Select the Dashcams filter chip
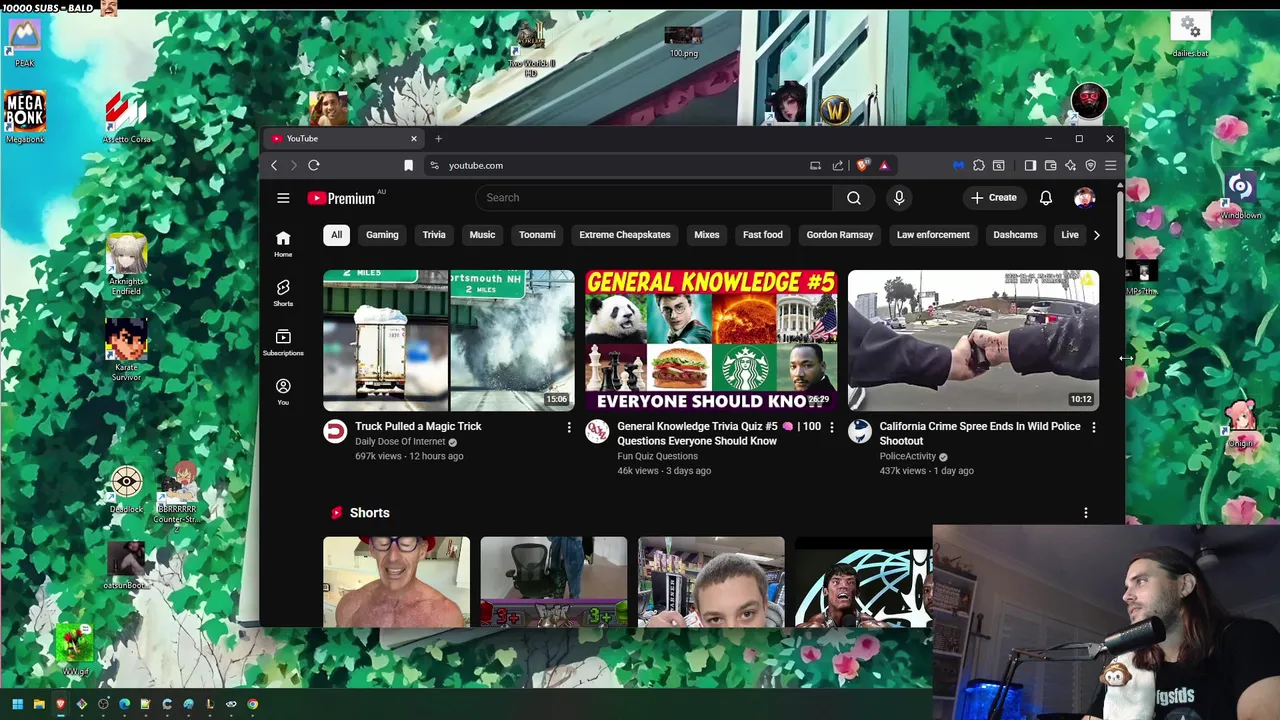1280x720 pixels. 1015,235
